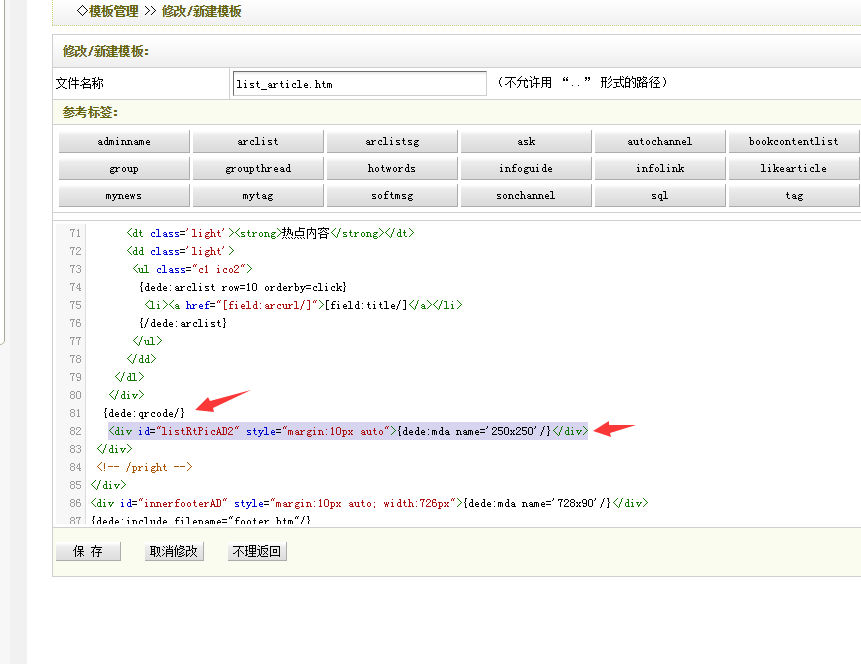Viewport: 861px width, 664px height.
Task: Insert the softmsg tag
Action: (x=392, y=195)
